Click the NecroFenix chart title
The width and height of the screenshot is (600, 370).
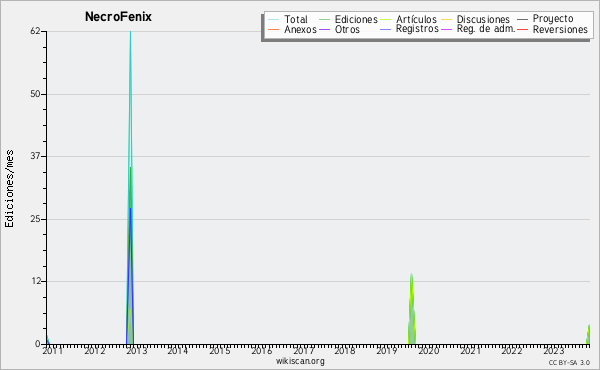pos(118,16)
